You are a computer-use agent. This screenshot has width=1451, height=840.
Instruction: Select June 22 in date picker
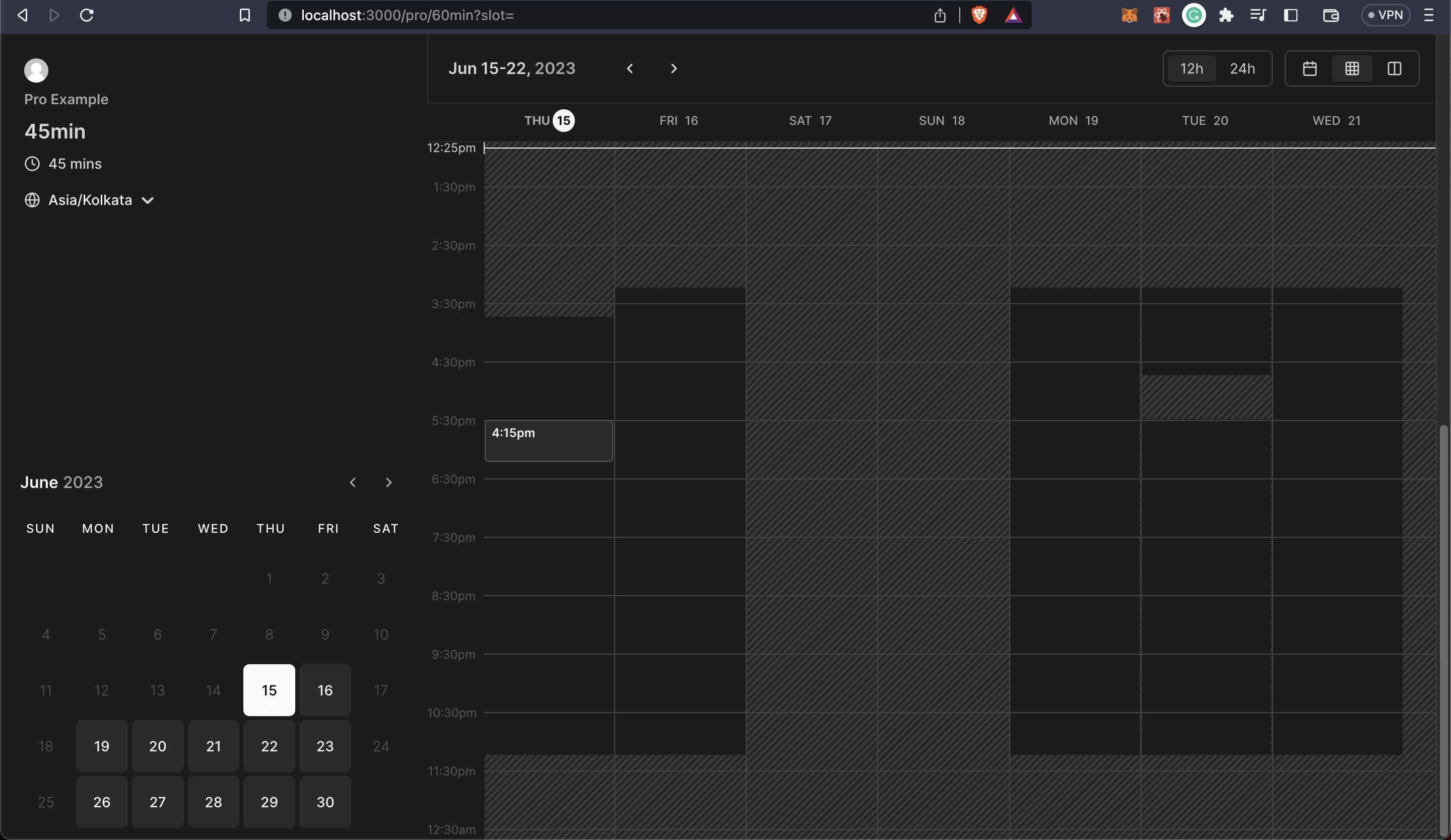(269, 746)
